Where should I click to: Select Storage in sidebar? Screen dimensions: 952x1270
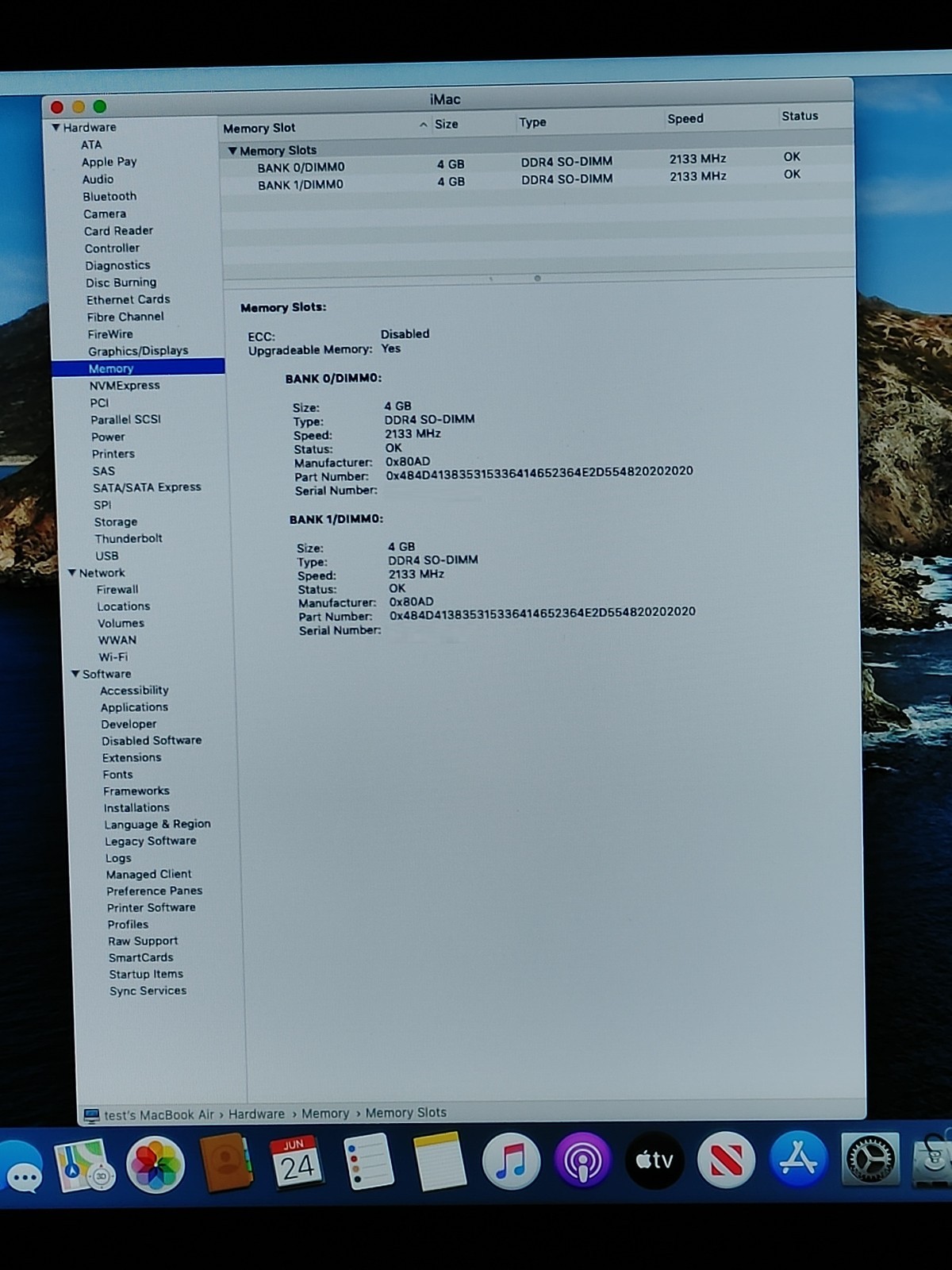click(116, 521)
